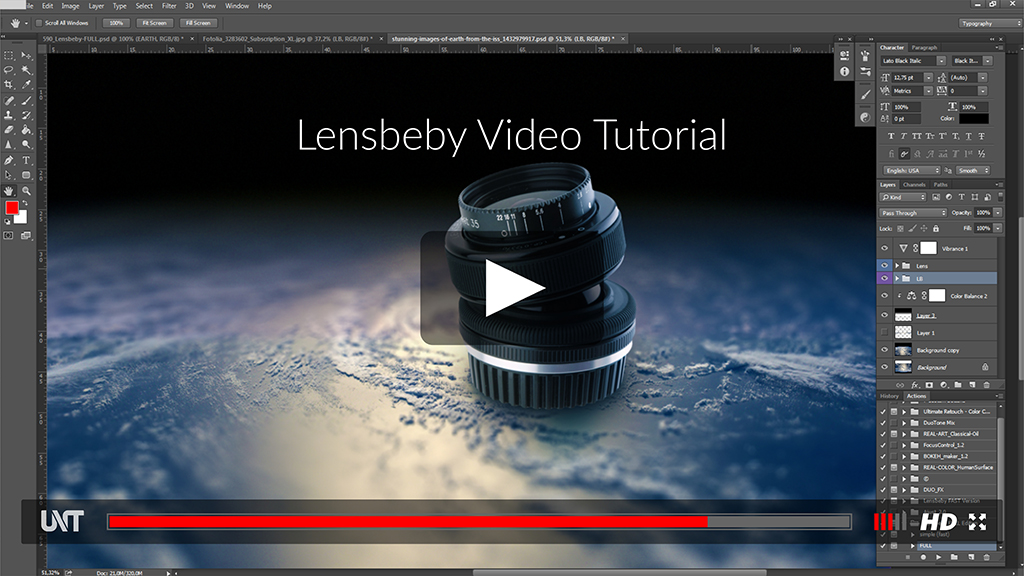Toggle dialog box for FocusControl_1.2 action
Viewport: 1024px width, 576px height.
(894, 445)
